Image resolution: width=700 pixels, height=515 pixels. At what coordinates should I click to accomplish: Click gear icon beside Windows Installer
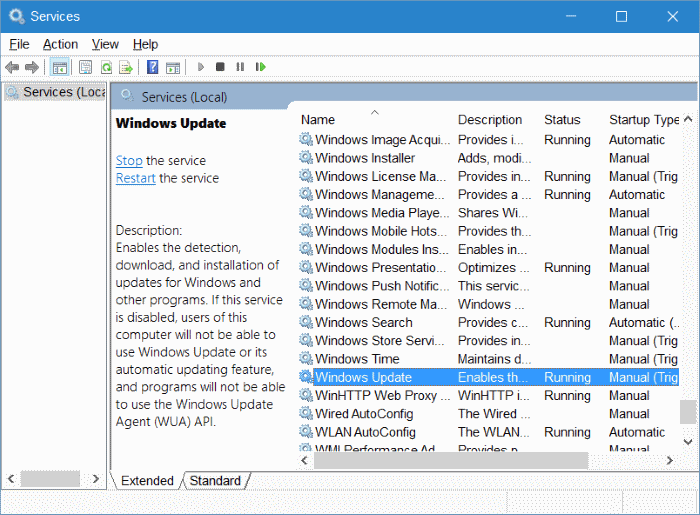tap(306, 158)
